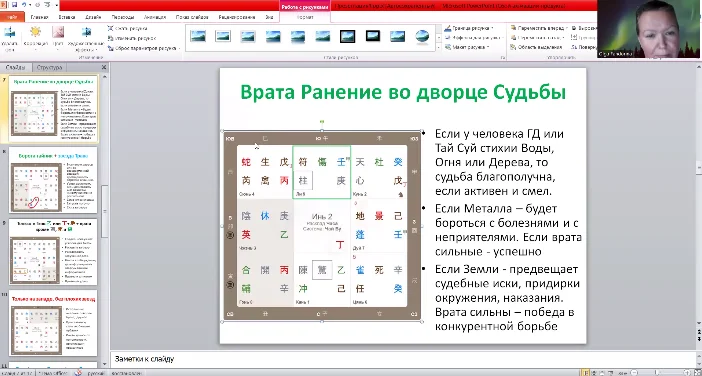702x376 pixels.
Task: Click the zoom out minus button
Action: click(x=633, y=372)
